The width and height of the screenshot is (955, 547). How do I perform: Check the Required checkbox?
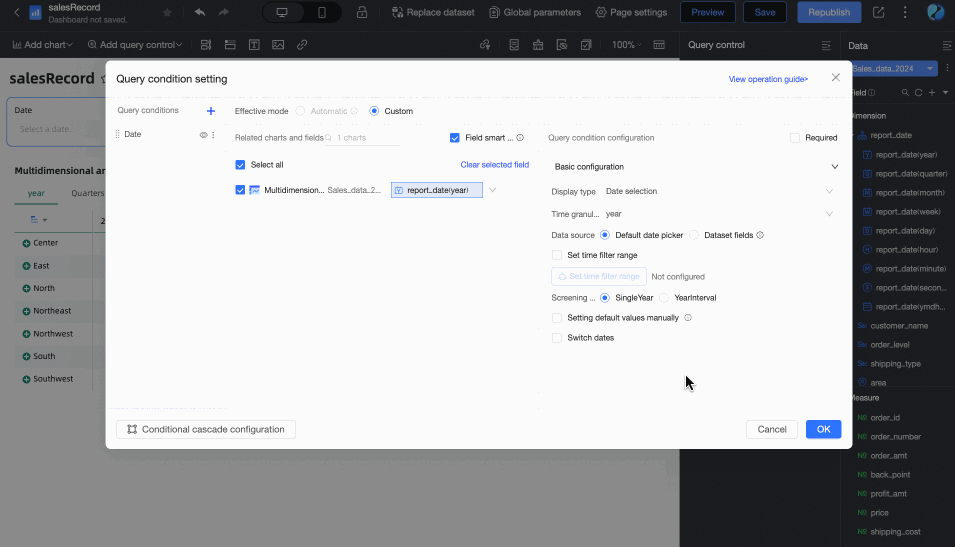[x=795, y=138]
